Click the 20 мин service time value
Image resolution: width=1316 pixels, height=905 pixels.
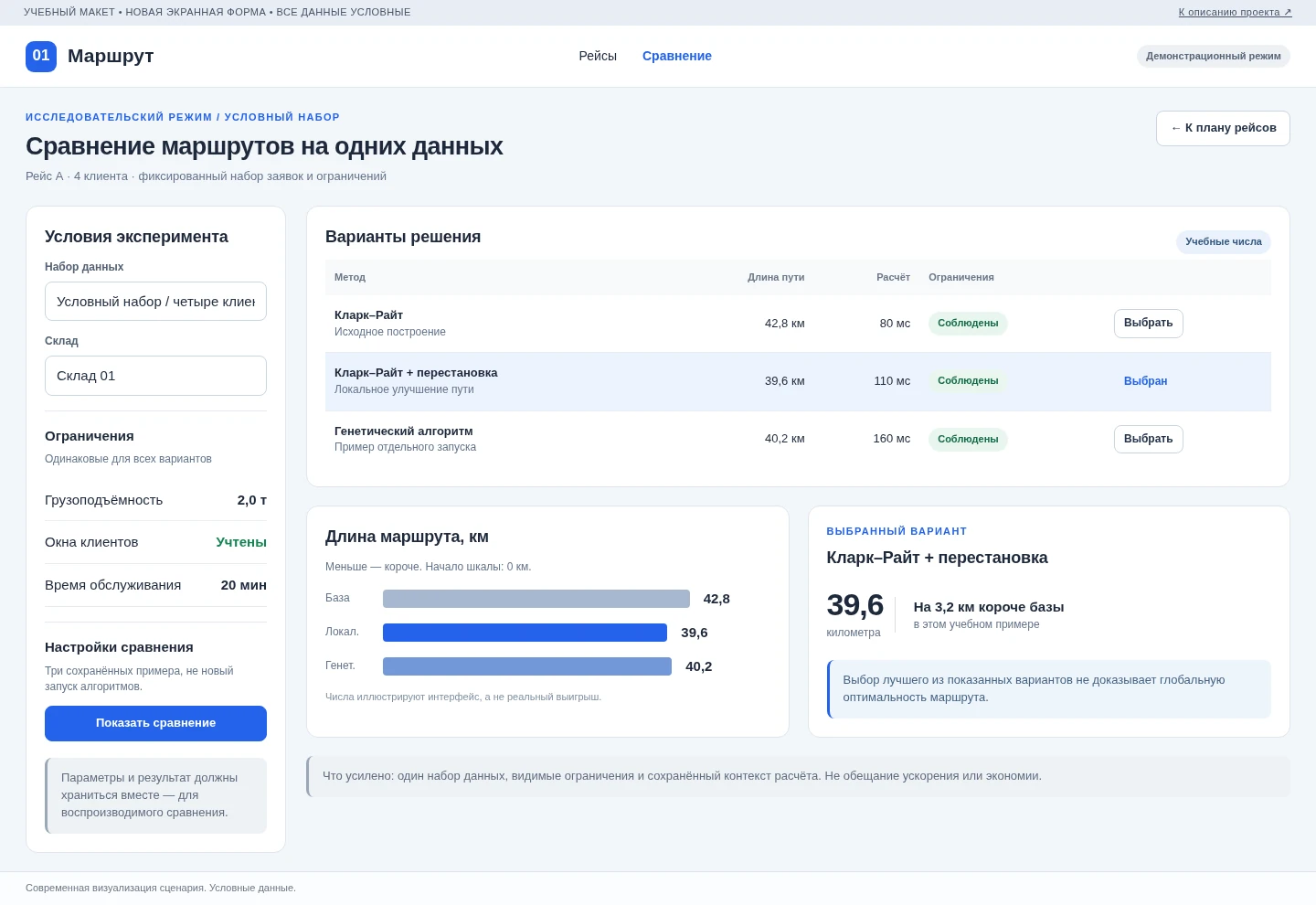coord(244,585)
